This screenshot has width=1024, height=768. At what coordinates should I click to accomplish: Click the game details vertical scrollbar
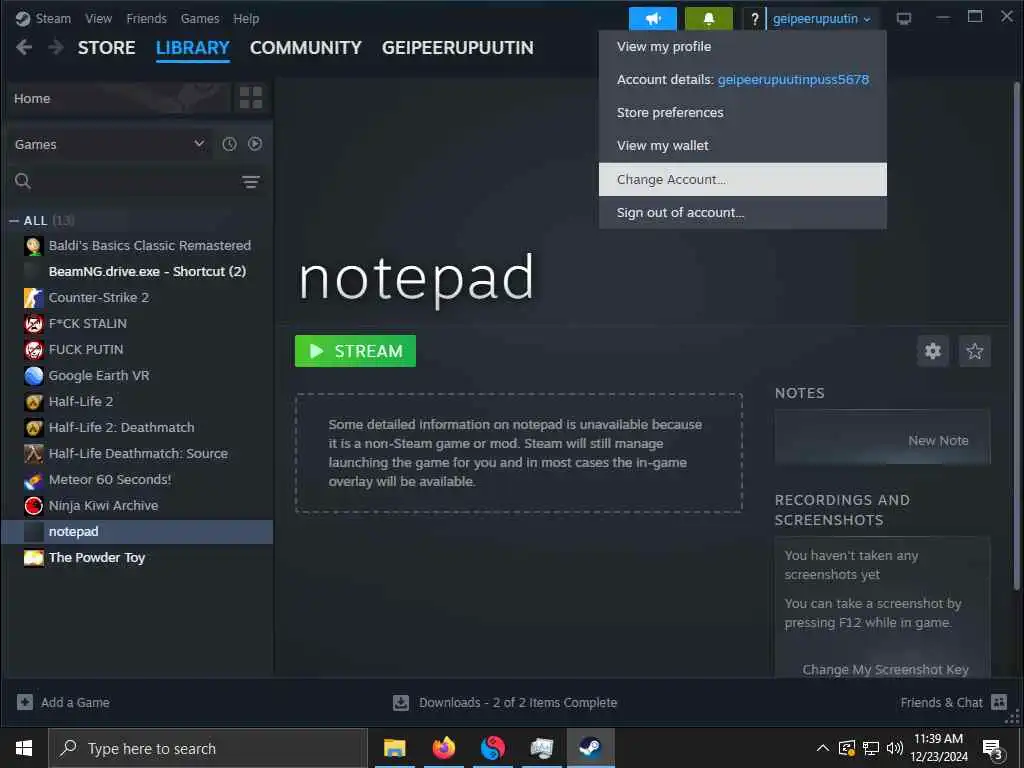(x=1016, y=336)
